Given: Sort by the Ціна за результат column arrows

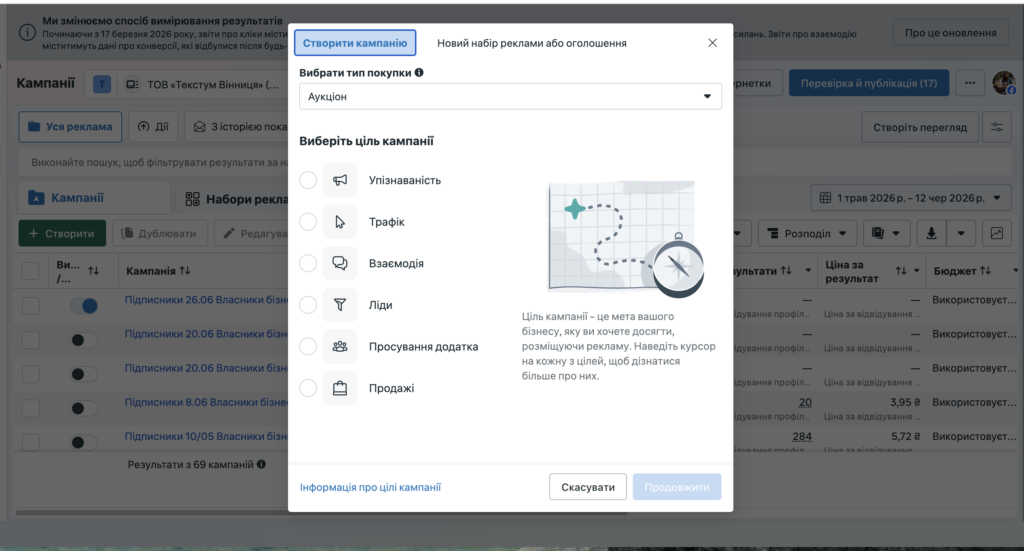Looking at the screenshot, I should 901,270.
